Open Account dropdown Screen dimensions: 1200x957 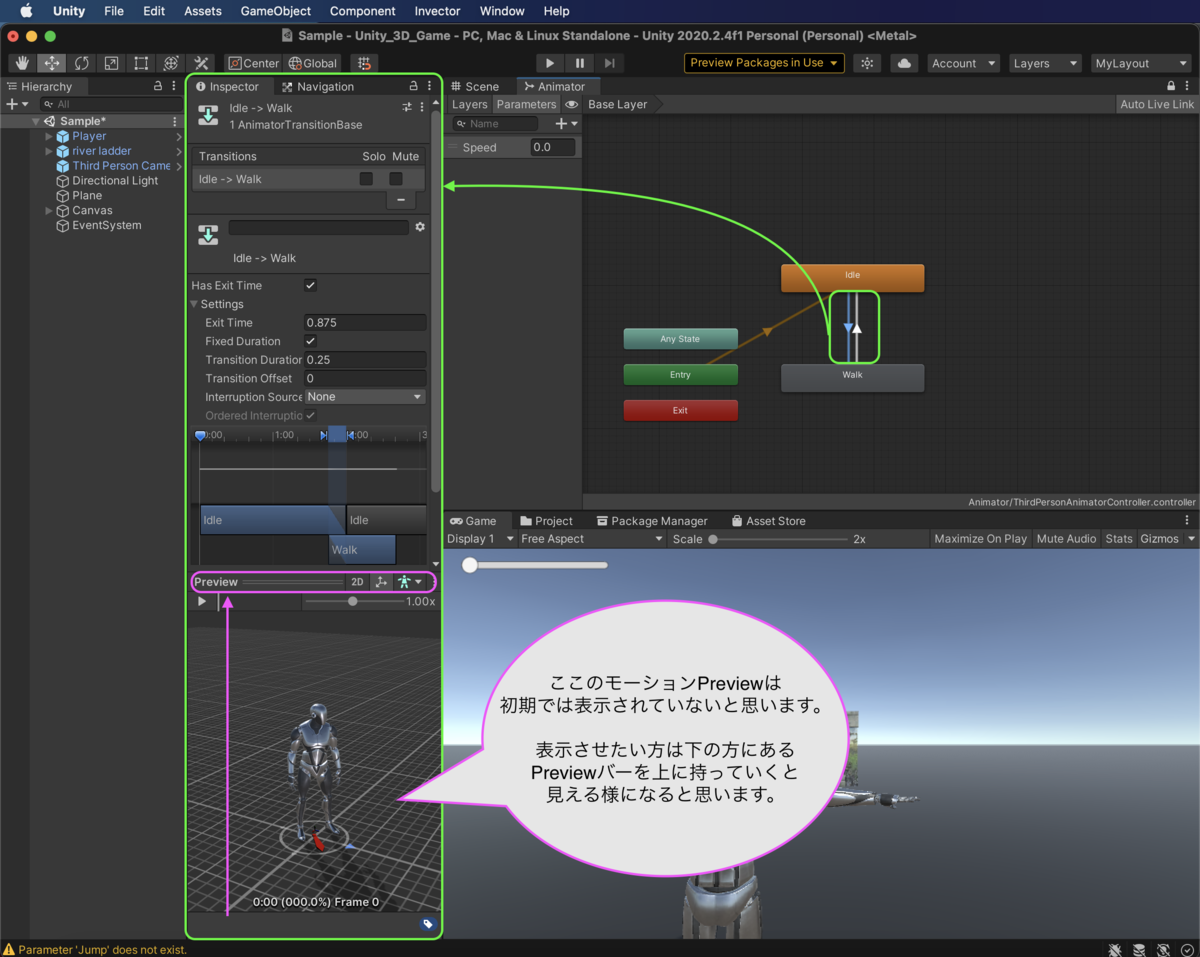pyautogui.click(x=964, y=63)
